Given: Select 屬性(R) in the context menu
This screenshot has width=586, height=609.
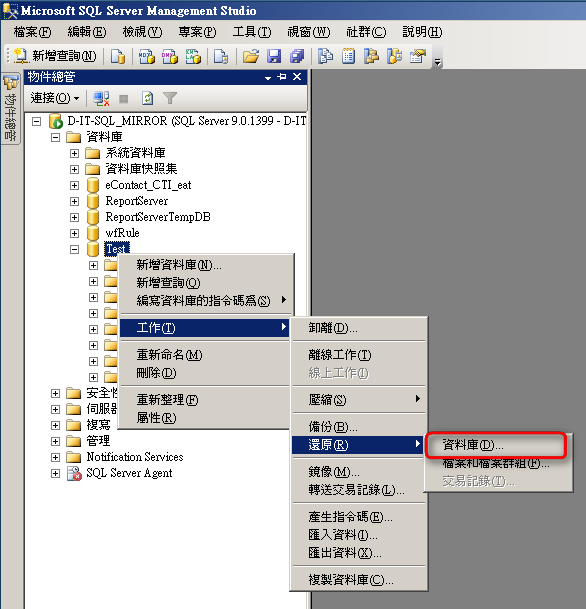Looking at the screenshot, I should [156, 418].
